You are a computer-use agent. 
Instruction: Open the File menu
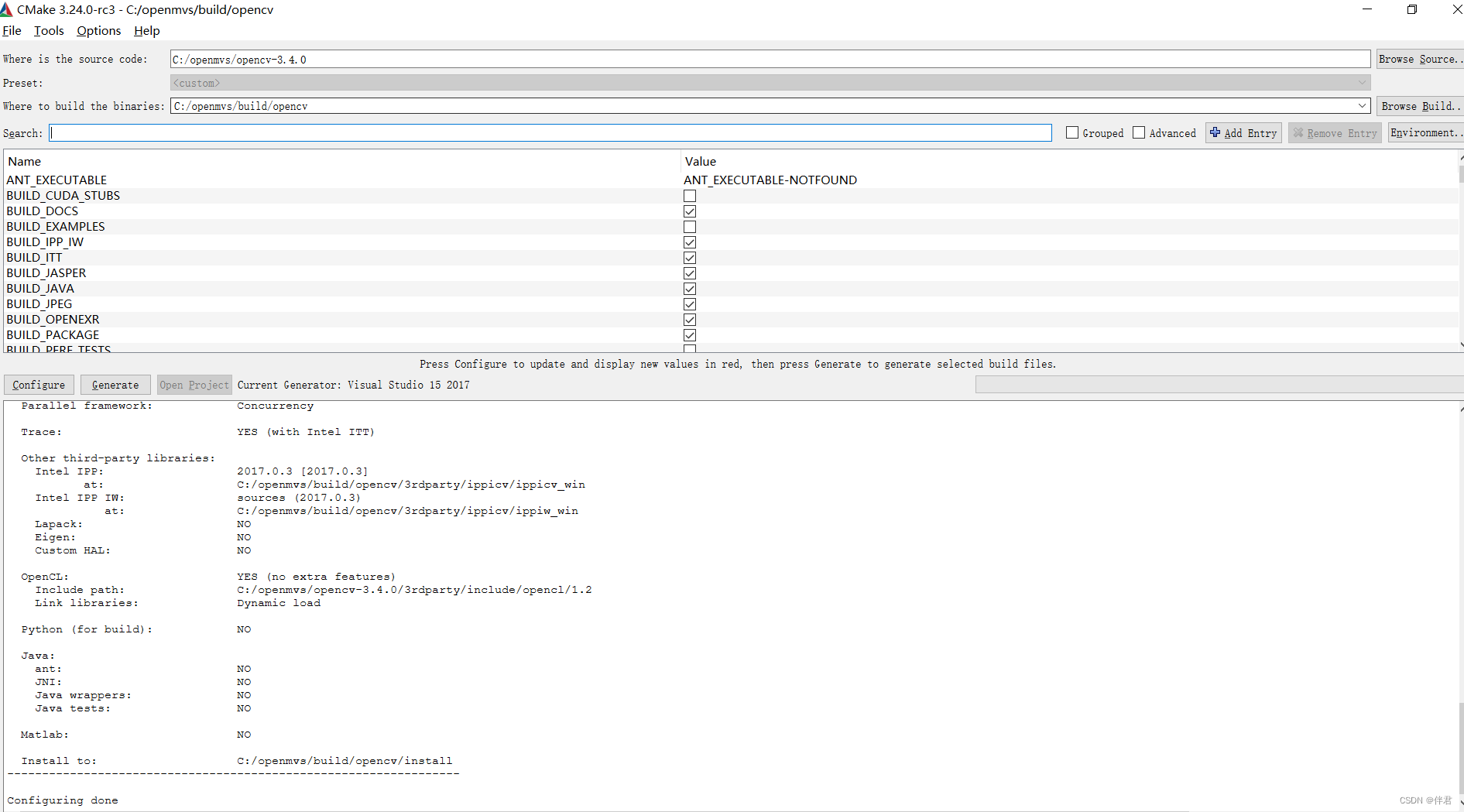coord(12,31)
